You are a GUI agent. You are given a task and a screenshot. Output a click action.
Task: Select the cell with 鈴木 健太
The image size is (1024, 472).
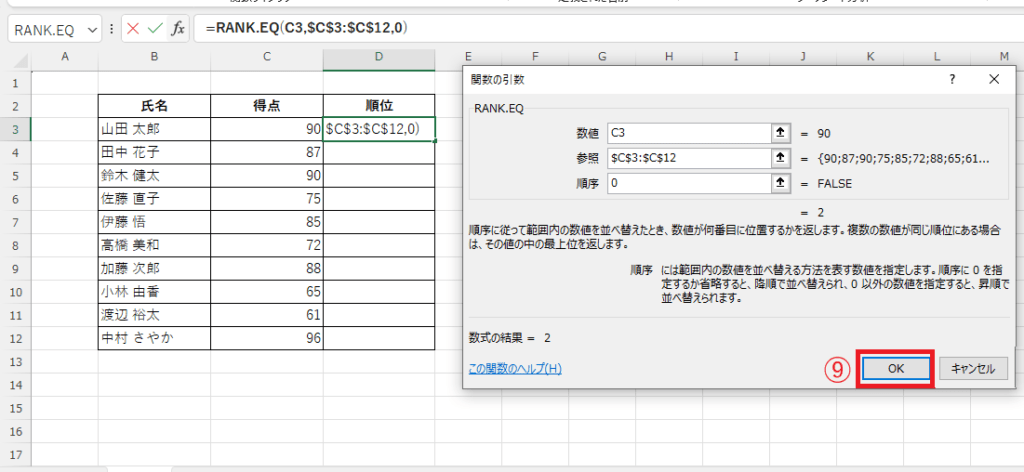[x=154, y=176]
